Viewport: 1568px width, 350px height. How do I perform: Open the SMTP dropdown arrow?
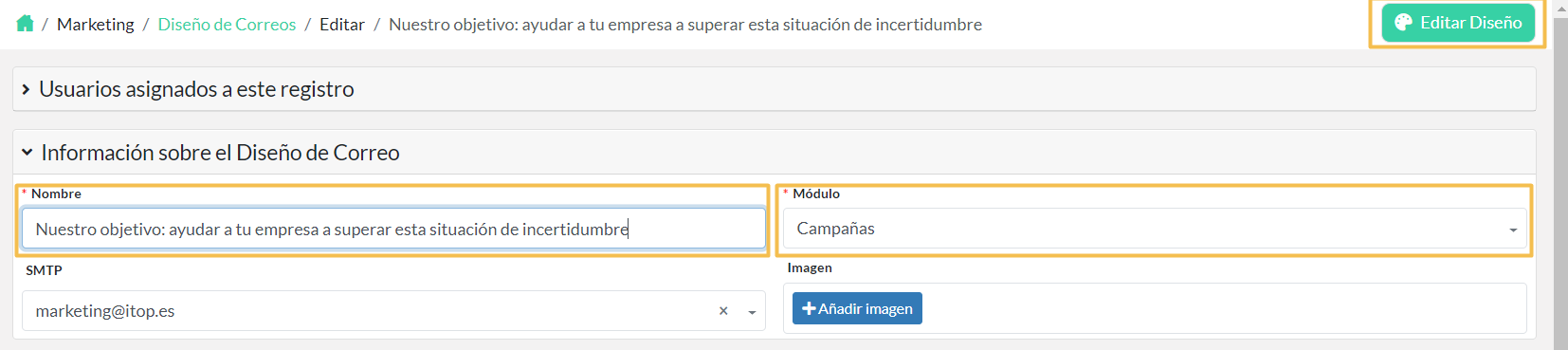point(752,312)
